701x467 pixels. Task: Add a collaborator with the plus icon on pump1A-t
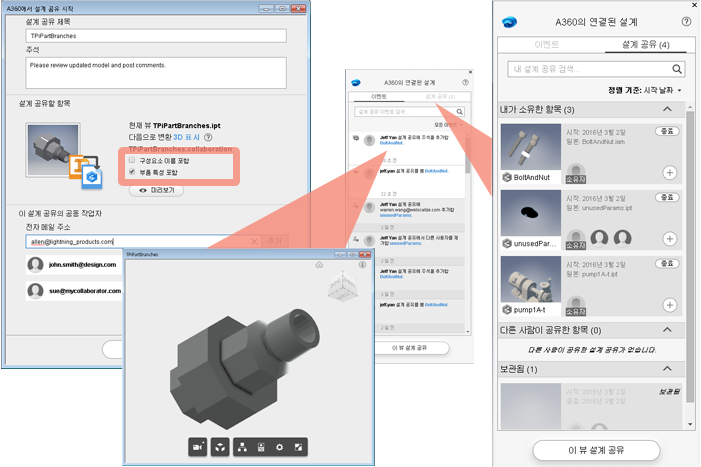click(x=669, y=305)
